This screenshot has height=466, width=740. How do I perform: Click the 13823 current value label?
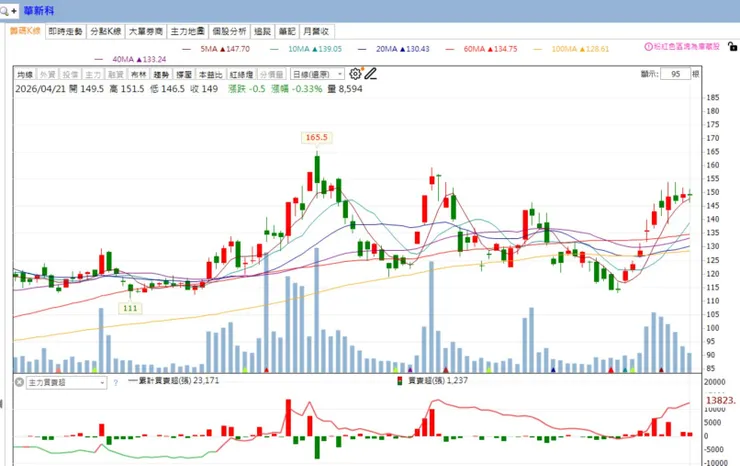[x=720, y=400]
